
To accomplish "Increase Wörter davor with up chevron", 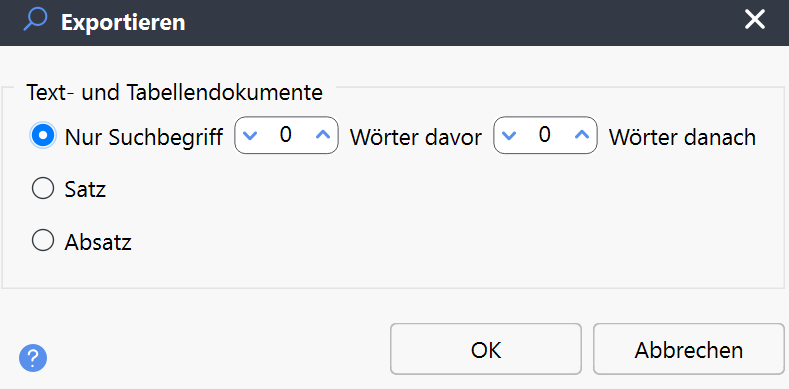I will click(x=323, y=135).
